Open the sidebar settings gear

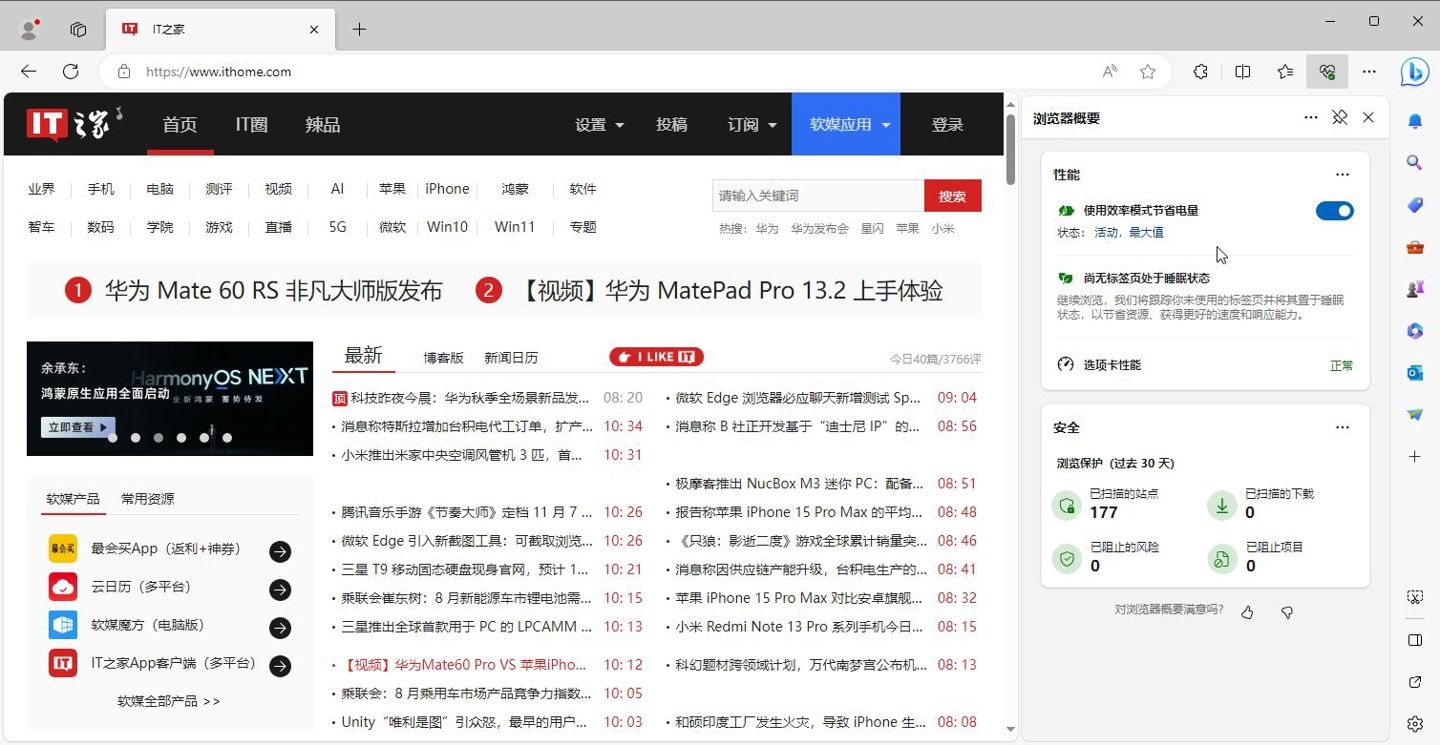point(1415,724)
